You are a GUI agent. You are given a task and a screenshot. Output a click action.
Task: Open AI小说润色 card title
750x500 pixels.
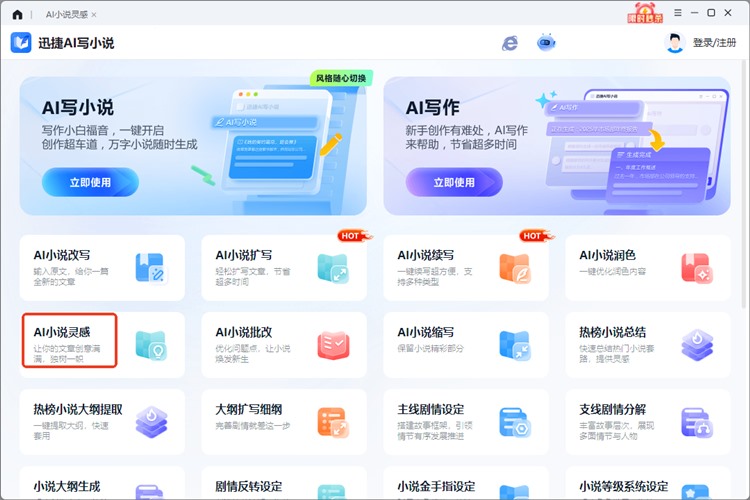(x=607, y=255)
